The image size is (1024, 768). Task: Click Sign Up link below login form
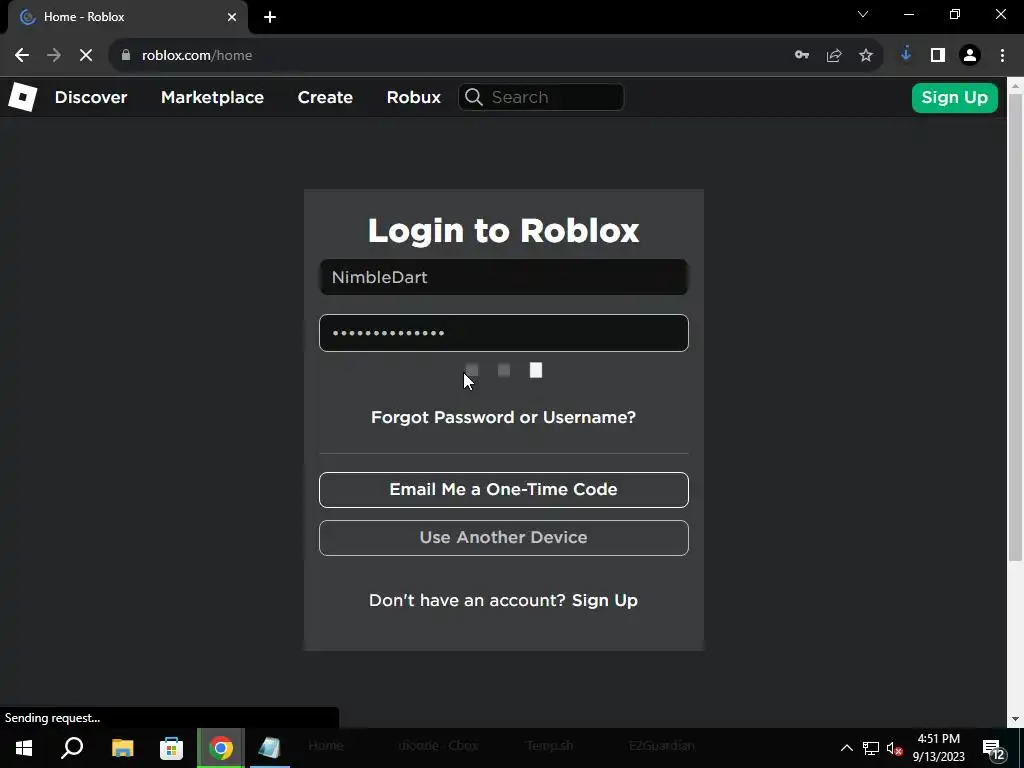pos(605,600)
